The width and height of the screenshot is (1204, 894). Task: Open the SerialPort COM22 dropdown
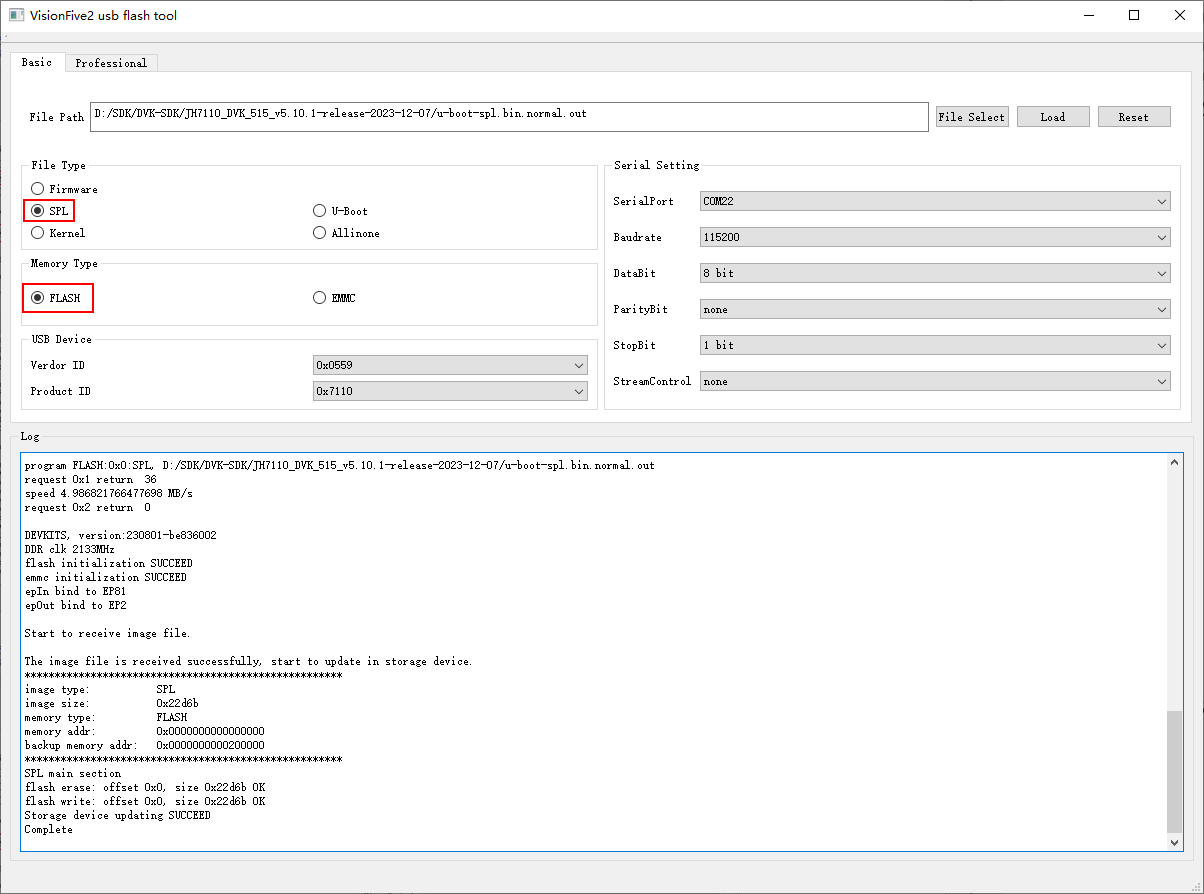coord(934,202)
